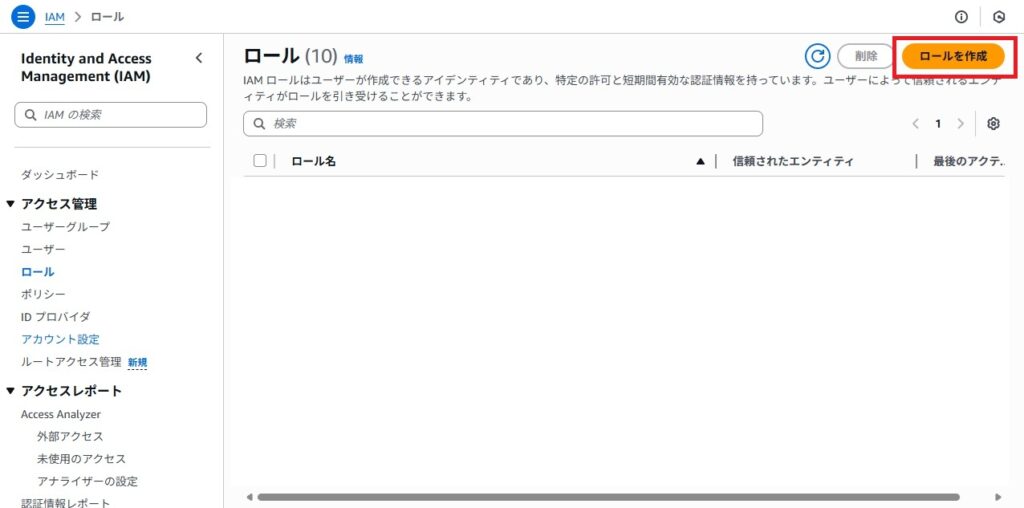Viewport: 1024px width, 508px height.
Task: Open ダッシュボード in the sidebar
Action: [60, 175]
